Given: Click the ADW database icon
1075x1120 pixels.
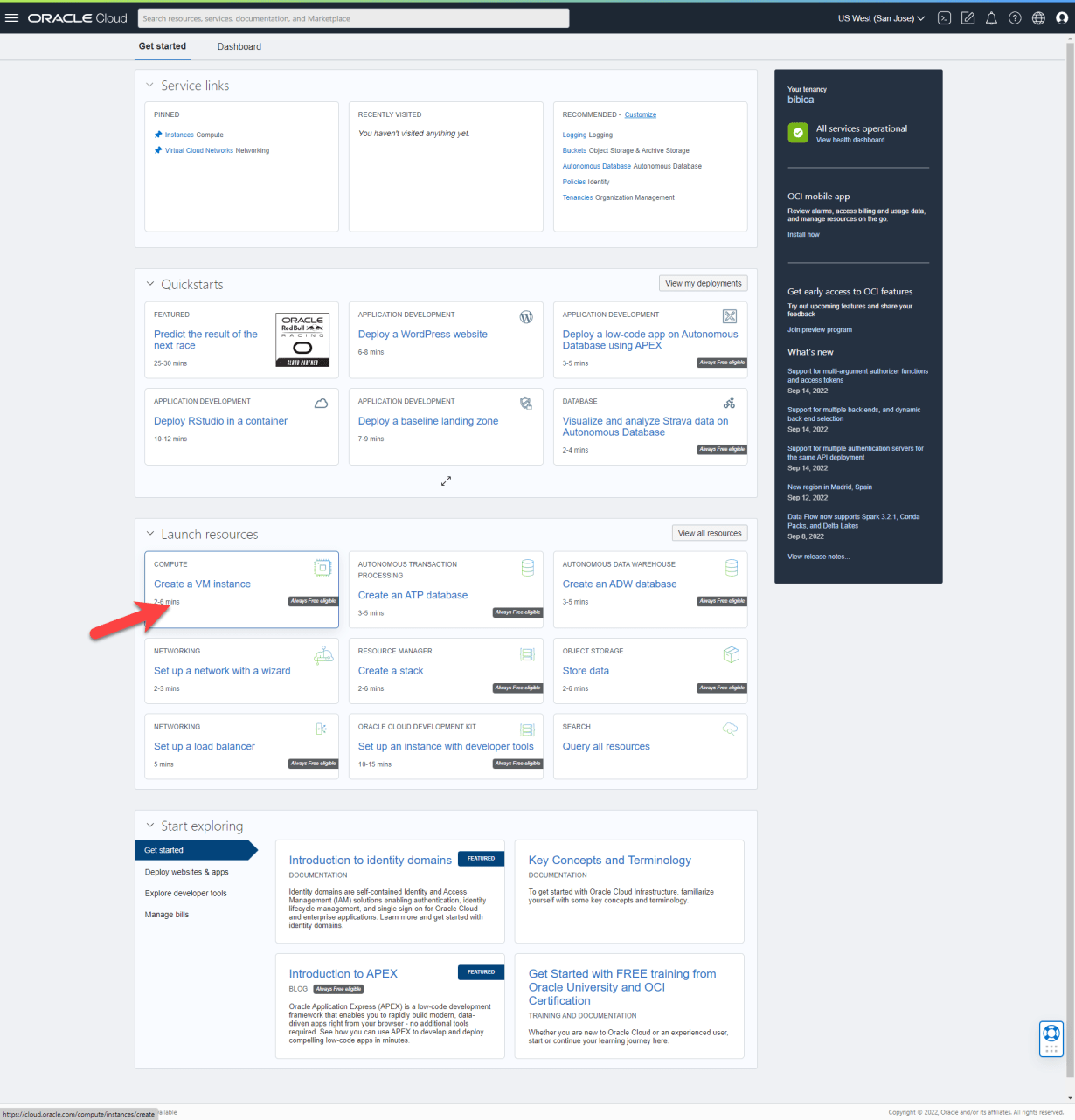Looking at the screenshot, I should [x=732, y=568].
